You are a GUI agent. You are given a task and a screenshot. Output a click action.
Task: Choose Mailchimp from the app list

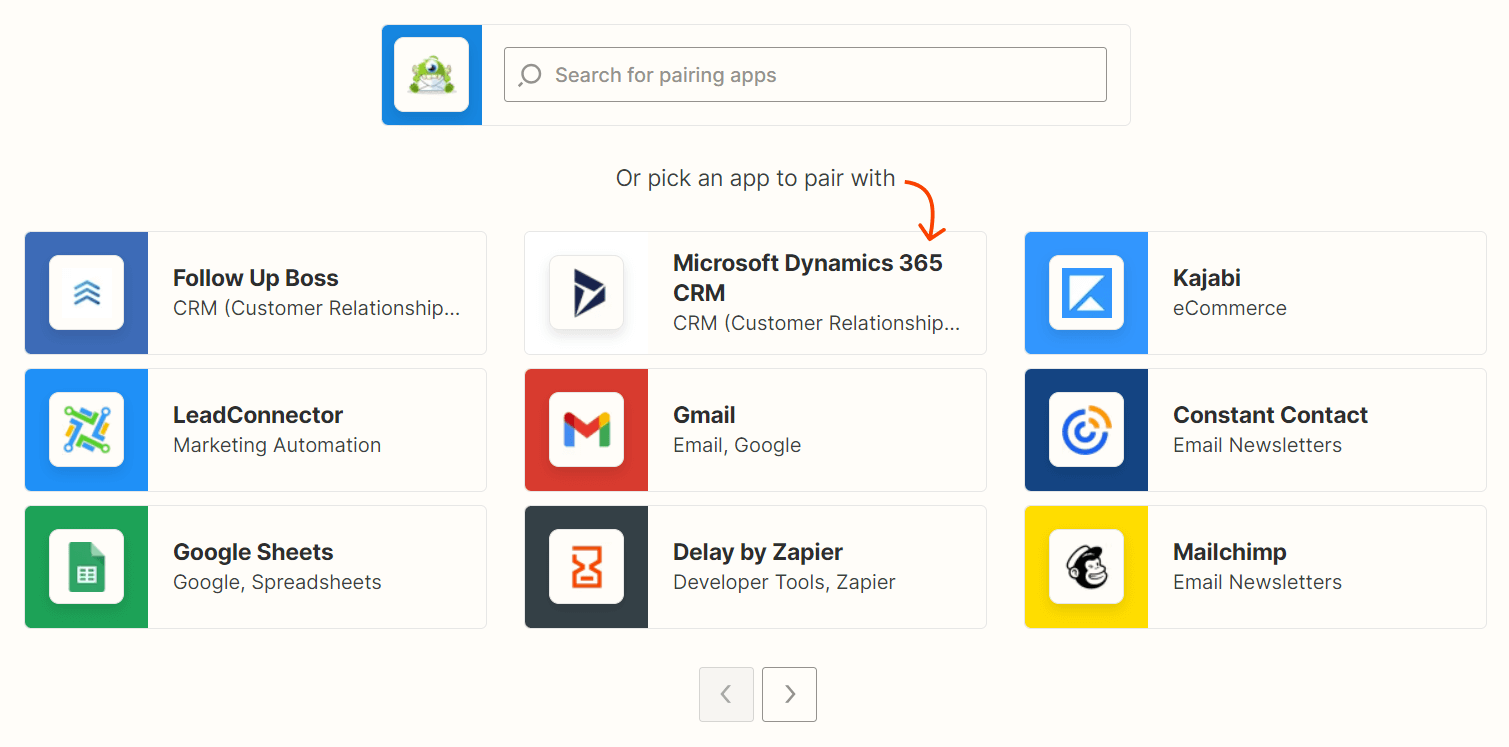[x=1255, y=567]
